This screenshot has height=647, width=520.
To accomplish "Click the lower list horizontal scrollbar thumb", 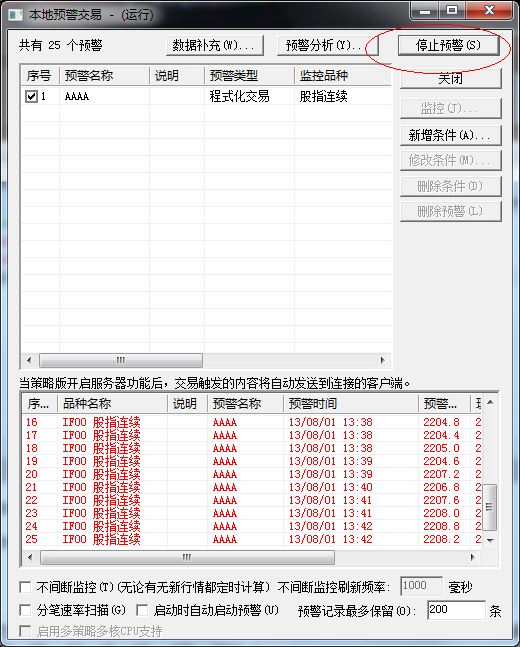I will pos(187,557).
